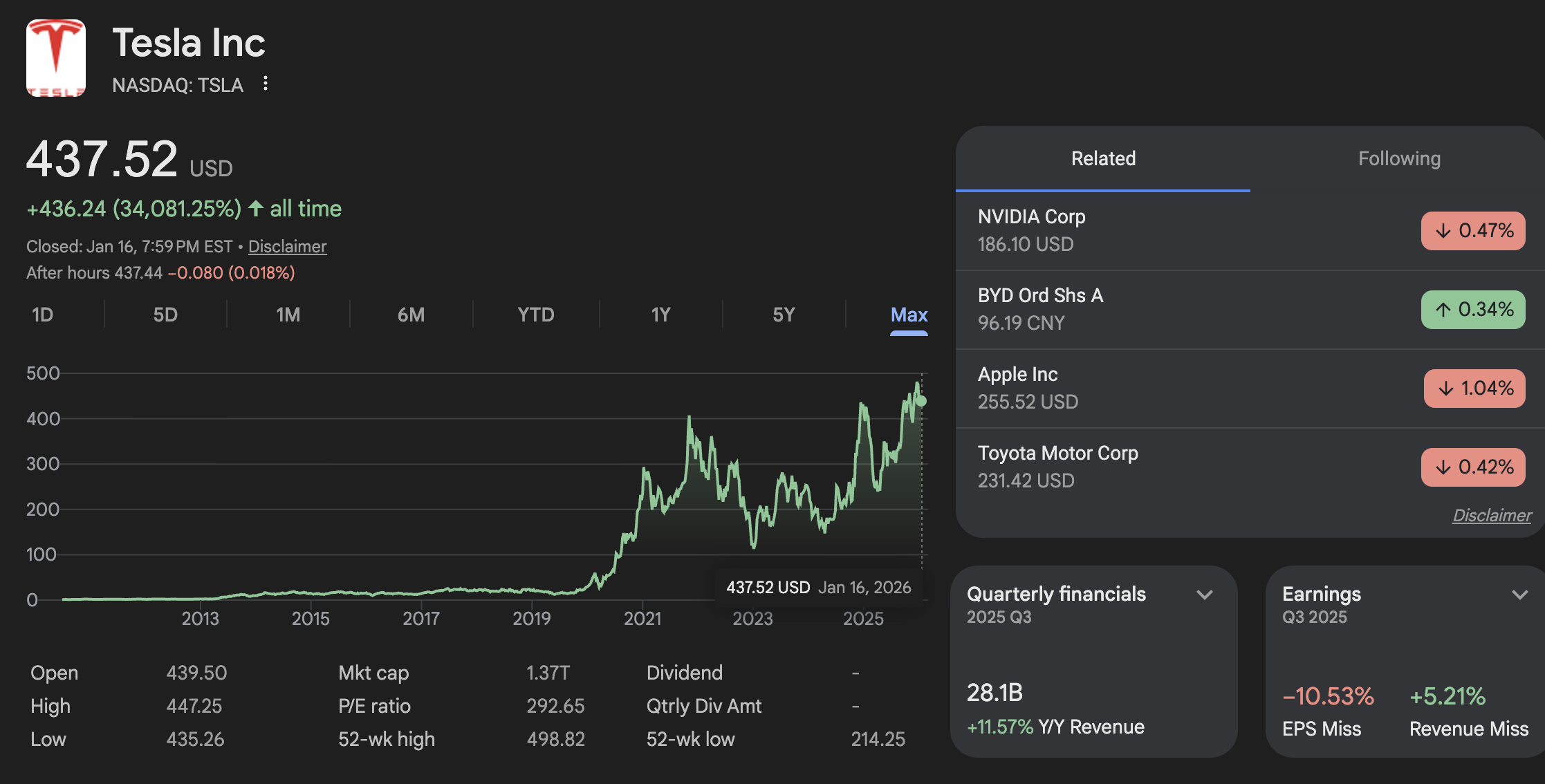1545x784 pixels.
Task: Open the Disclaimer link near closing time
Action: click(x=287, y=247)
